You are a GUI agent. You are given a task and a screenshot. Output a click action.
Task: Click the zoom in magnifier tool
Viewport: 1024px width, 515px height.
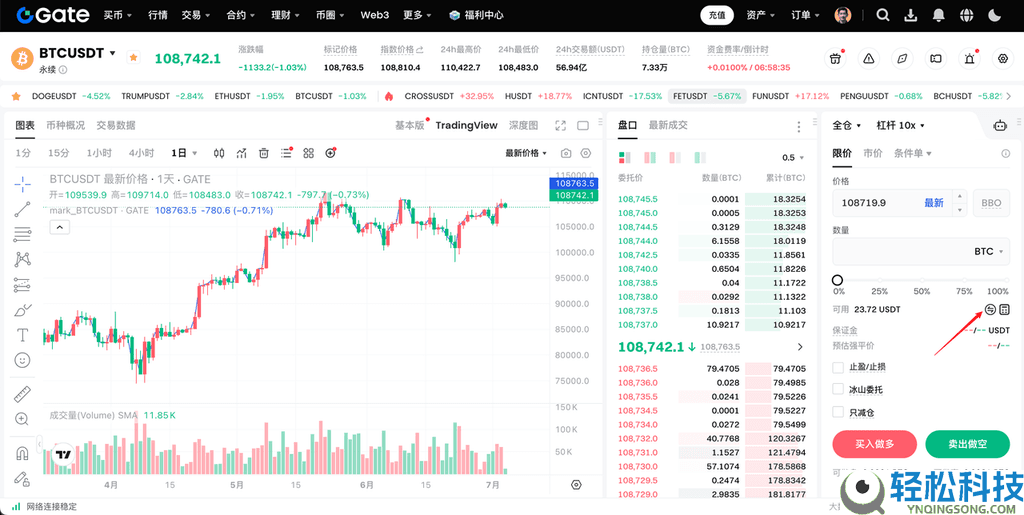coord(22,419)
